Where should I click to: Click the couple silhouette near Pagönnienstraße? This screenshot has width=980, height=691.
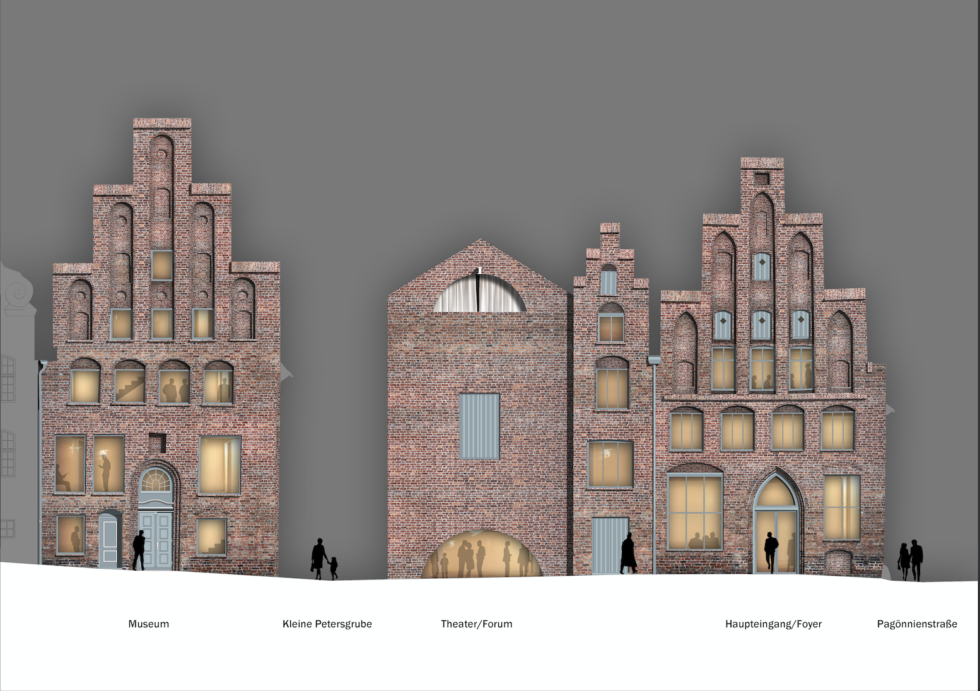[x=910, y=560]
